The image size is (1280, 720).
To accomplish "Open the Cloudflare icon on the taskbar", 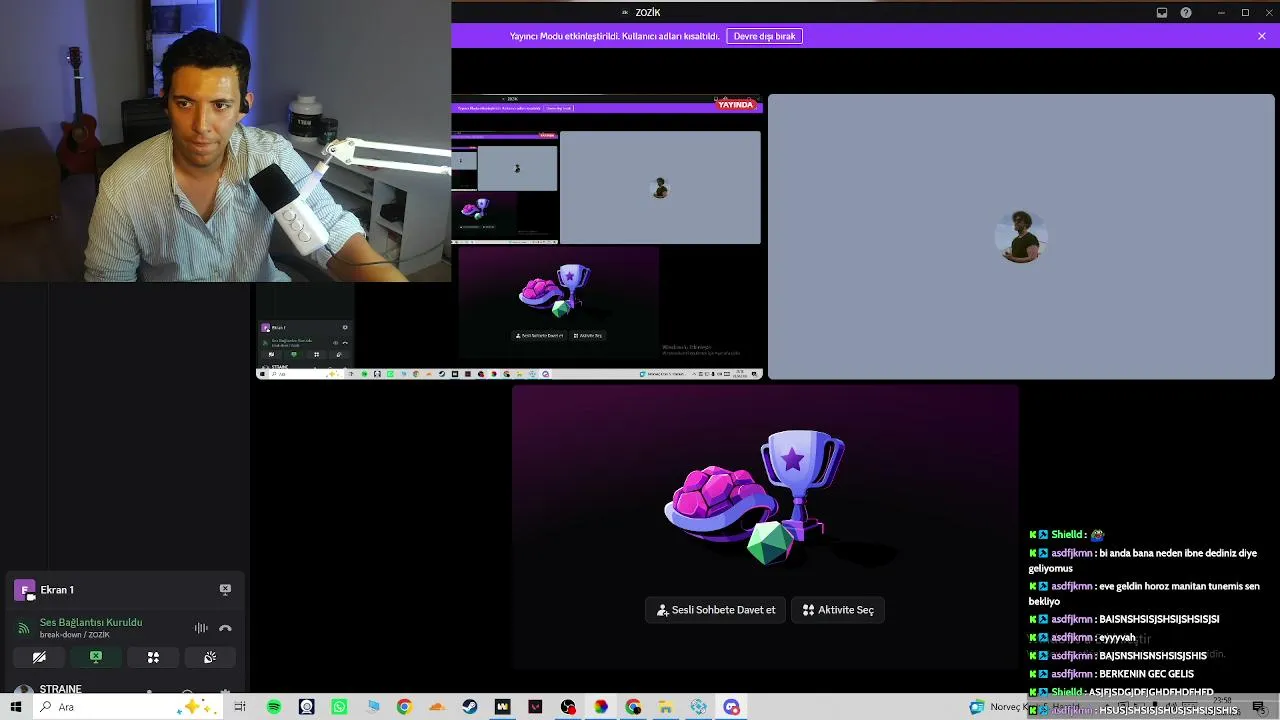I will [x=437, y=707].
